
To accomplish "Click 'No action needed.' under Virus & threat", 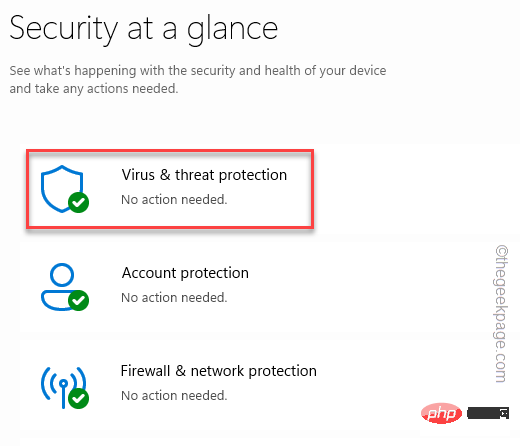I will tap(174, 200).
